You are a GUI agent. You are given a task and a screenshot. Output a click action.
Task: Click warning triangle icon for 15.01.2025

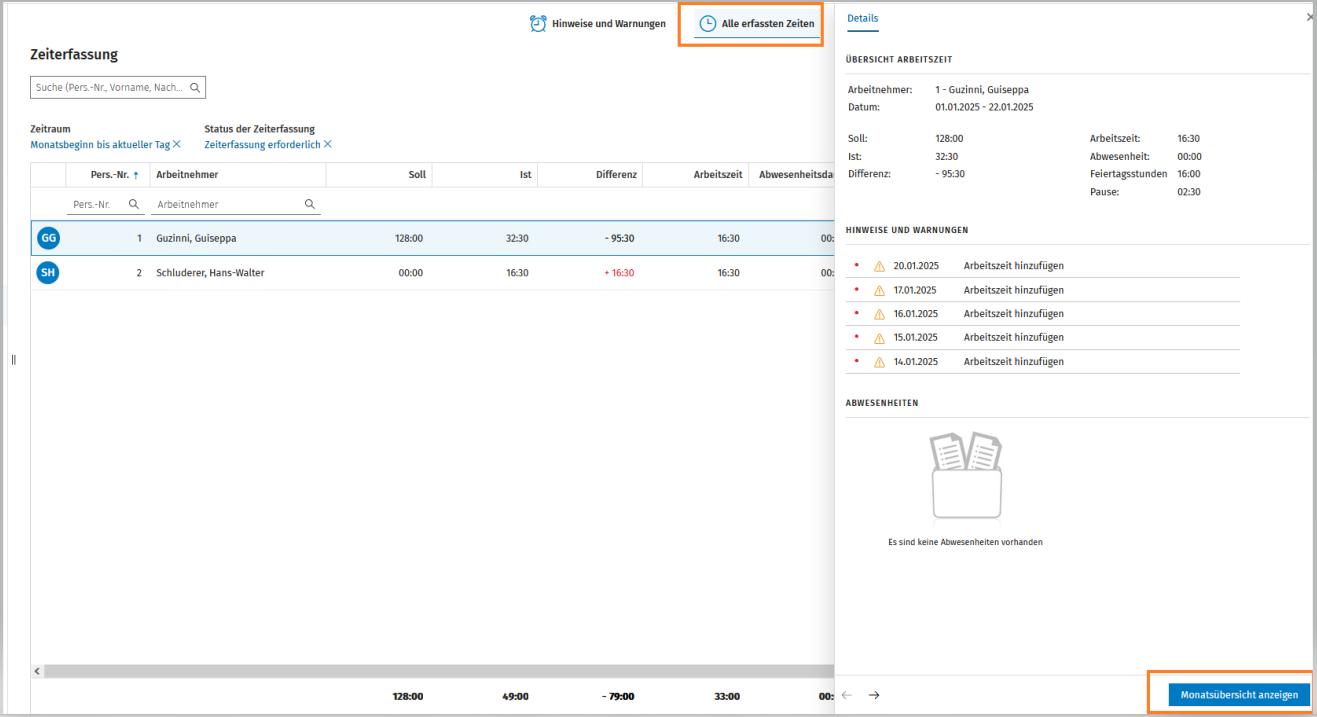[x=880, y=338]
